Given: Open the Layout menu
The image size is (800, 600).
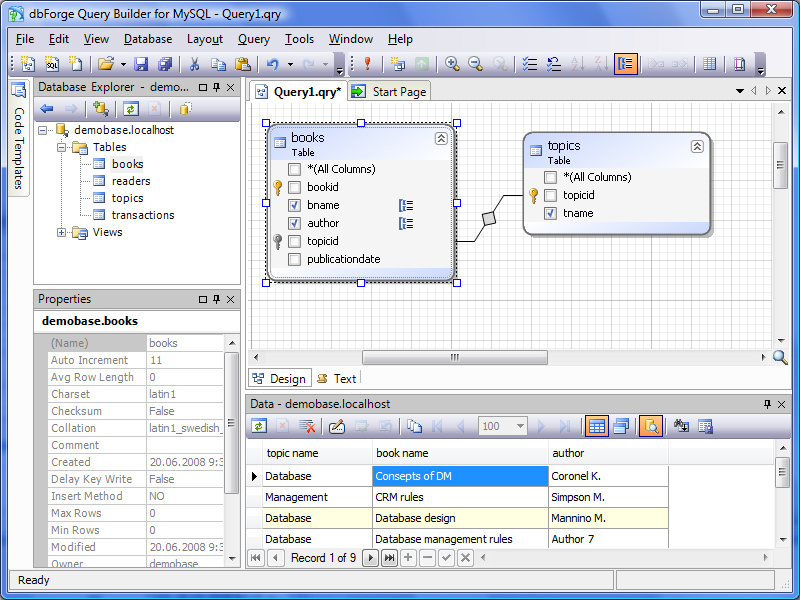Looking at the screenshot, I should click(205, 39).
